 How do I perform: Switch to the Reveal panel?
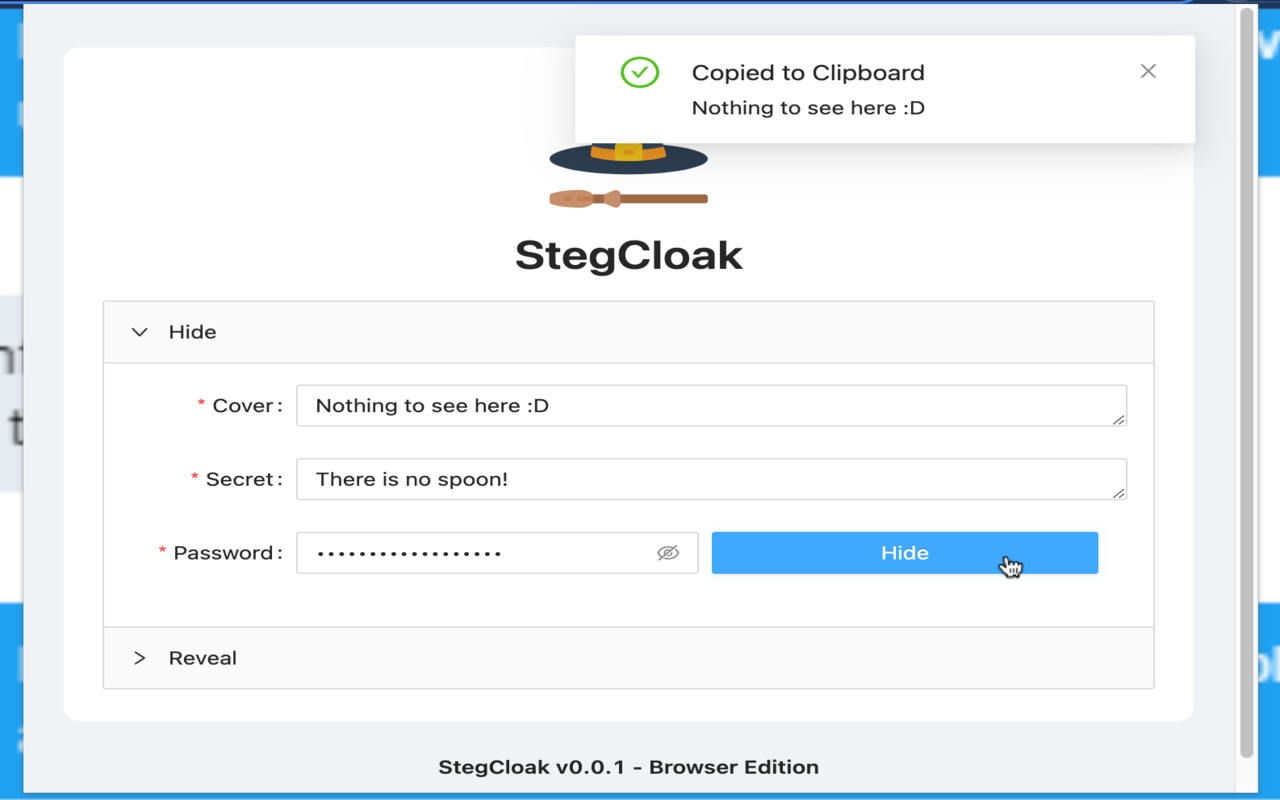tap(203, 658)
